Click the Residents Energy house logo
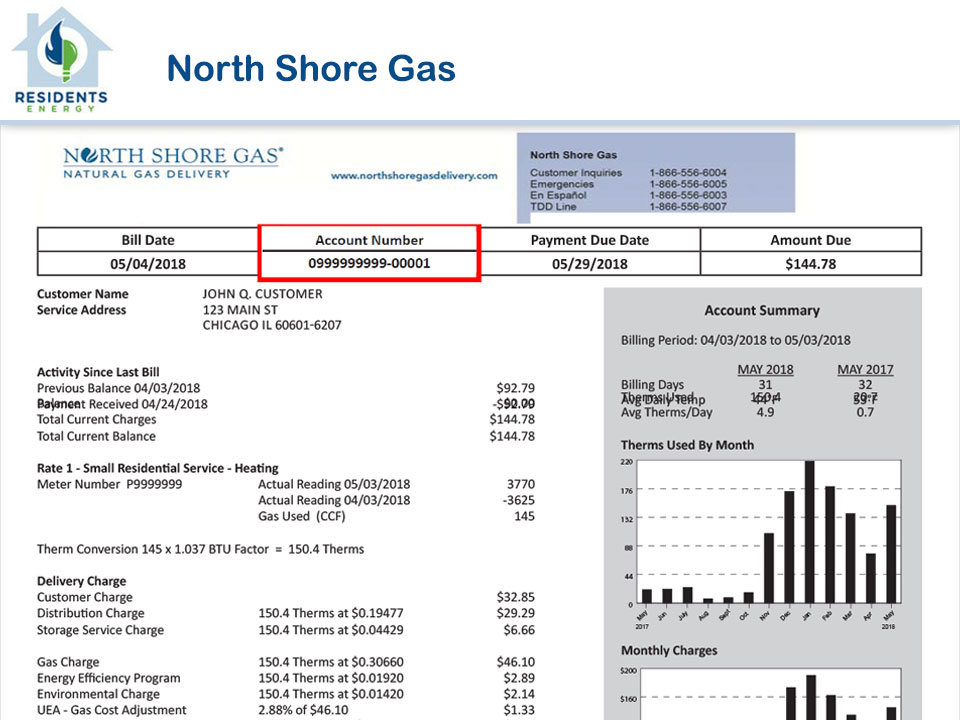This screenshot has width=960, height=720. tap(60, 60)
